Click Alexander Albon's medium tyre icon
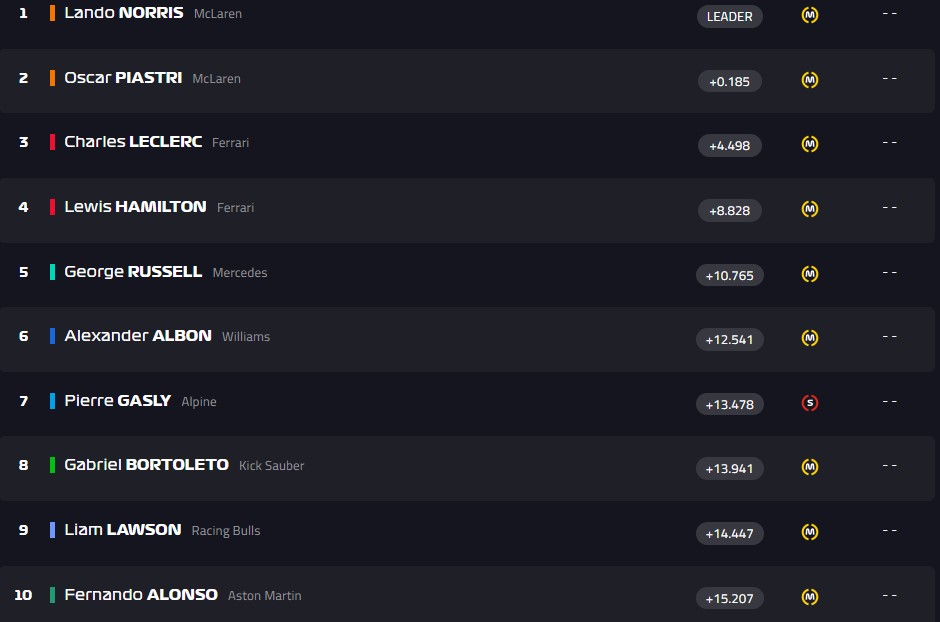This screenshot has width=940, height=622. click(810, 338)
